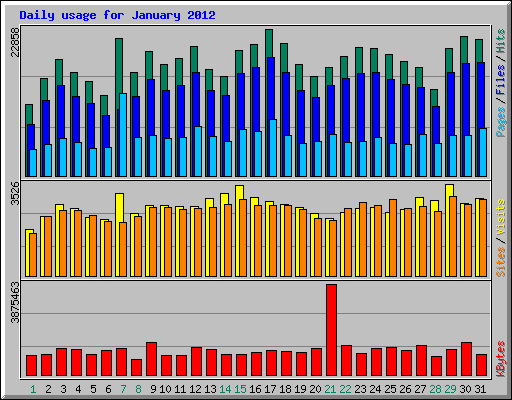Viewport: 512px width, 400px height.
Task: Click the day label 20
Action: pyautogui.click(x=315, y=389)
